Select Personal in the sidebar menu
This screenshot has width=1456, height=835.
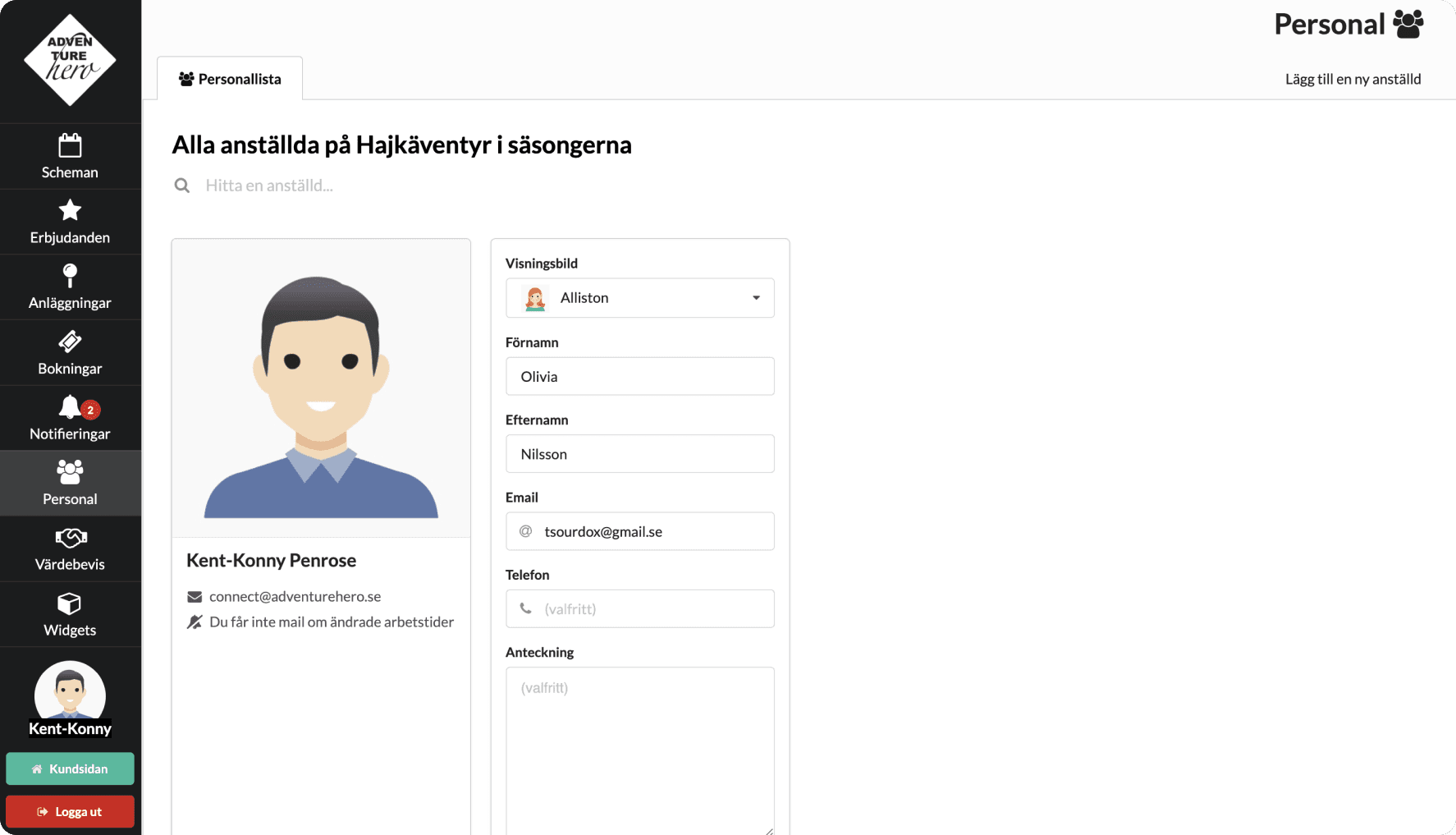click(x=70, y=483)
